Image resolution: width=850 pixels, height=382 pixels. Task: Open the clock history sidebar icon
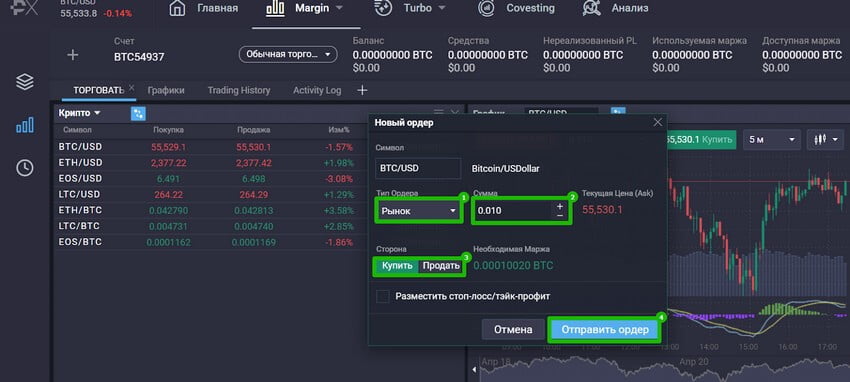click(25, 168)
